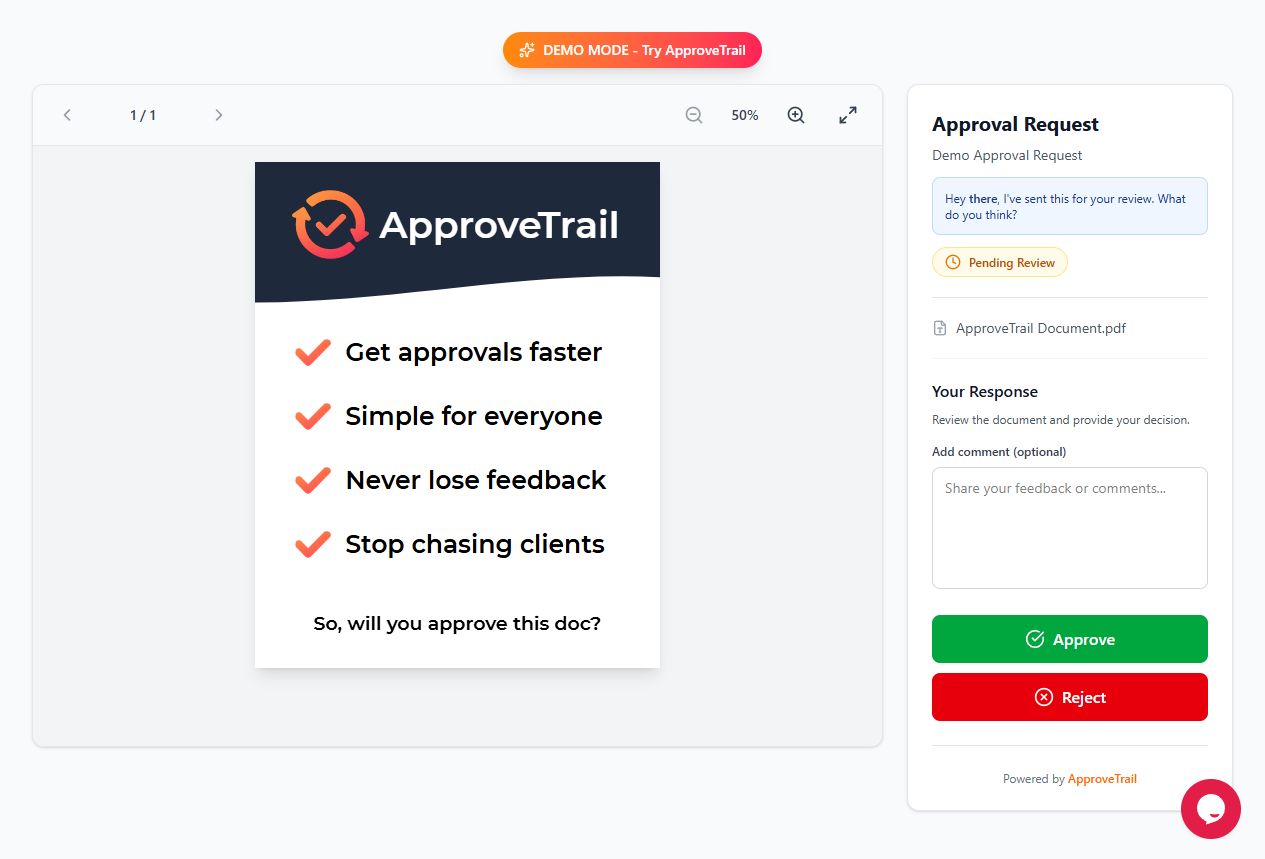This screenshot has width=1265, height=859.
Task: Go to the previous page arrow
Action: coord(67,115)
